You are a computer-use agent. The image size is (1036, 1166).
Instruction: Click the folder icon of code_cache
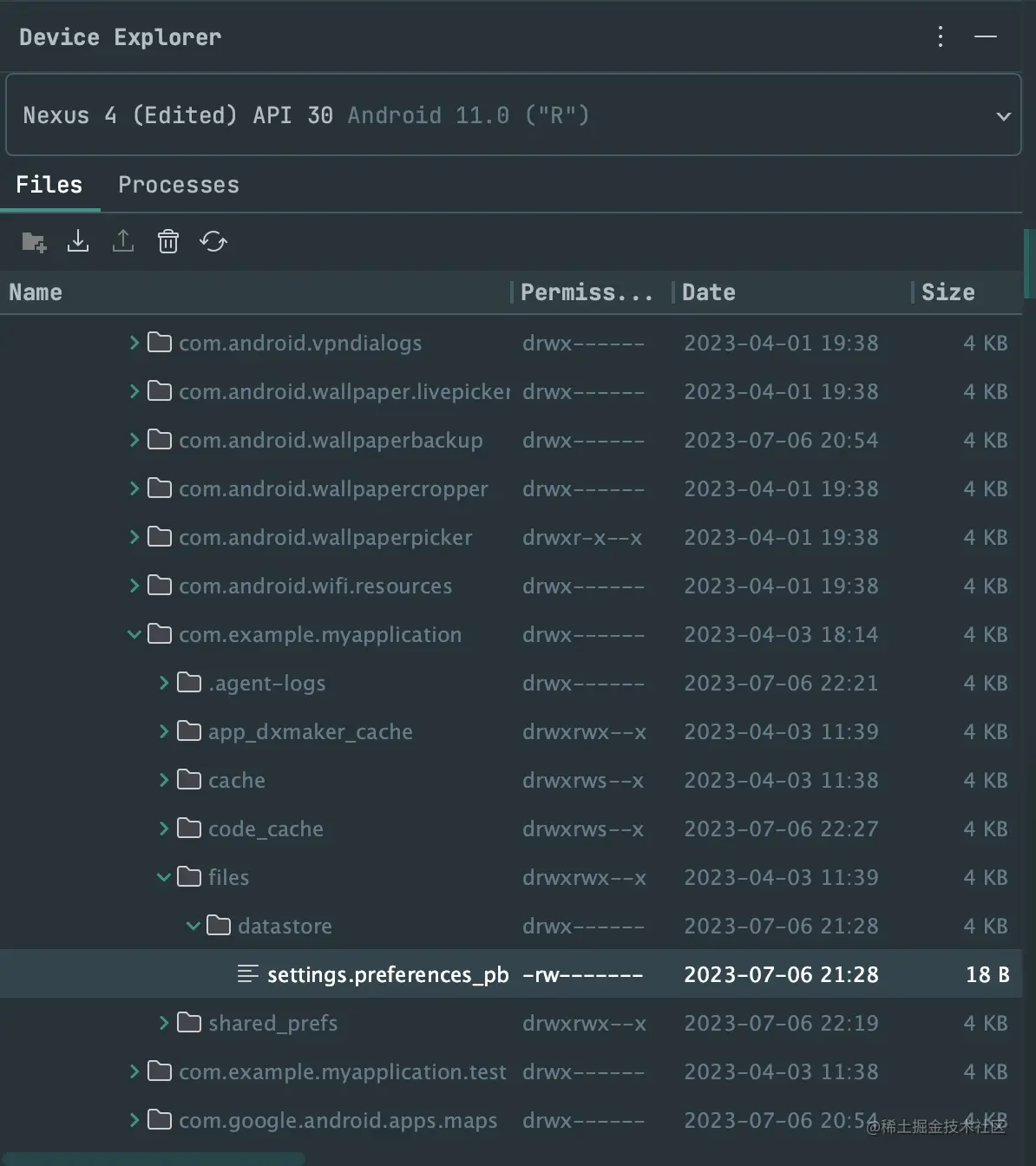pos(189,829)
